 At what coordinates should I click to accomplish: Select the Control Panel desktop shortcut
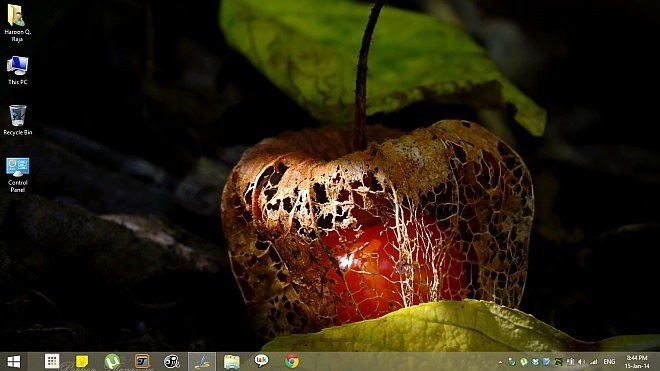[x=17, y=174]
